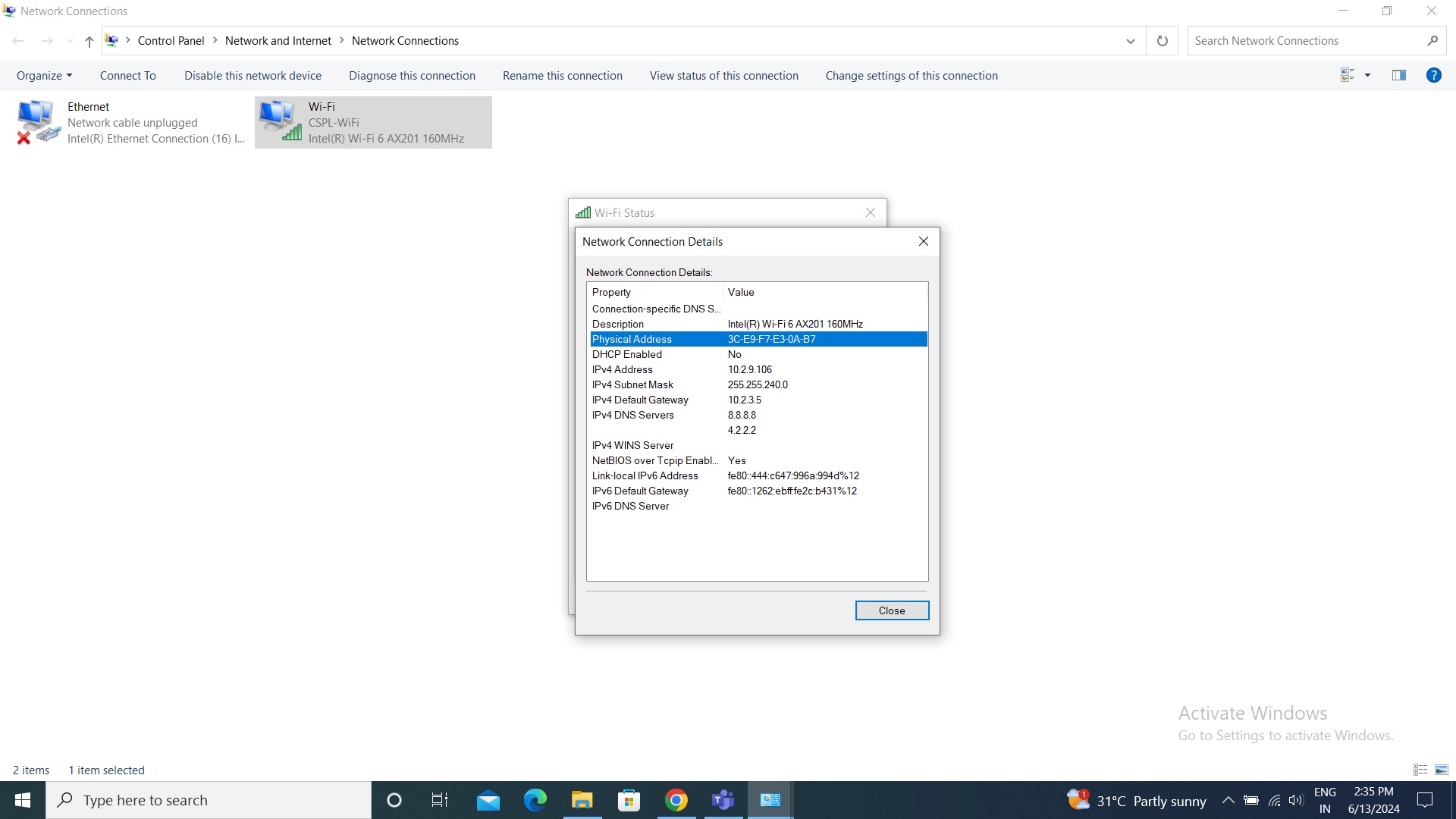Select the IPv4 Subnet Mask row
Image resolution: width=1456 pixels, height=819 pixels.
[758, 384]
